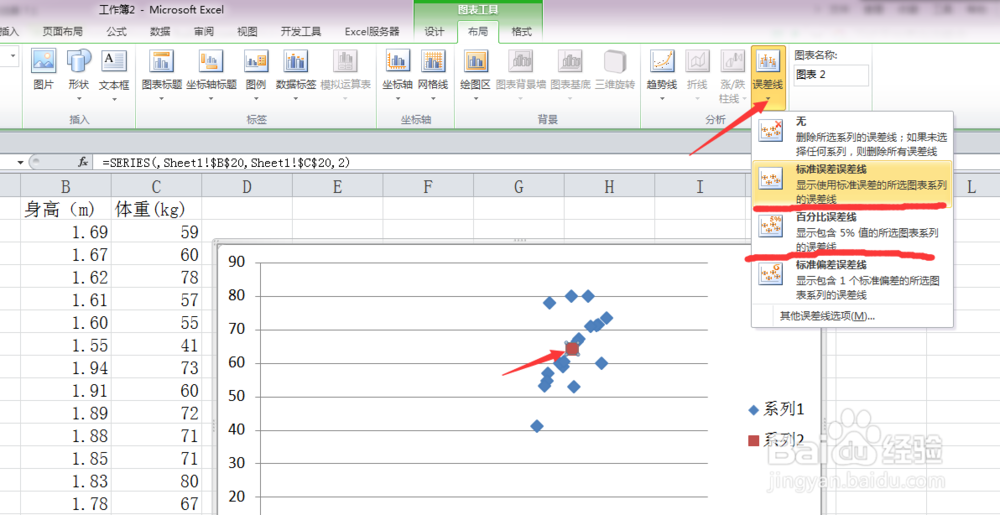The width and height of the screenshot is (1000, 515).
Task: Open 其他误差线选项(M)...
Action: point(827,316)
